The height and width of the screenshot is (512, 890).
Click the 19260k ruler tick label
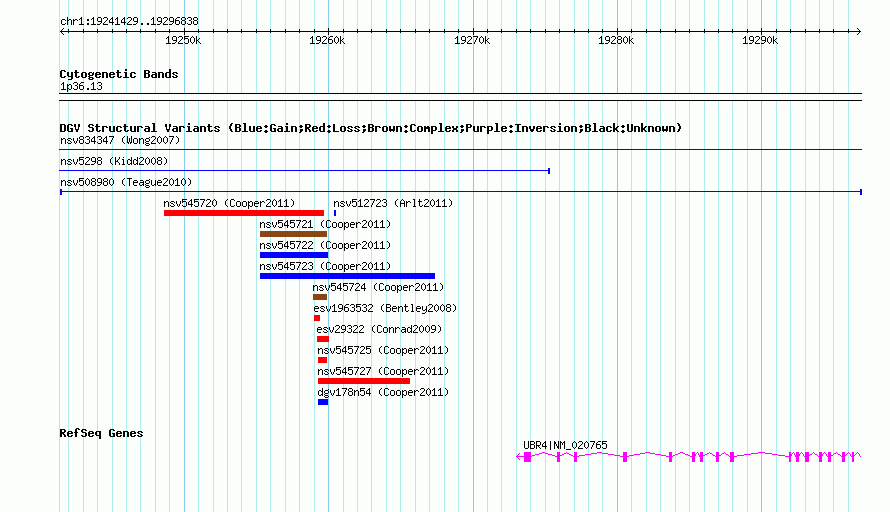point(327,41)
